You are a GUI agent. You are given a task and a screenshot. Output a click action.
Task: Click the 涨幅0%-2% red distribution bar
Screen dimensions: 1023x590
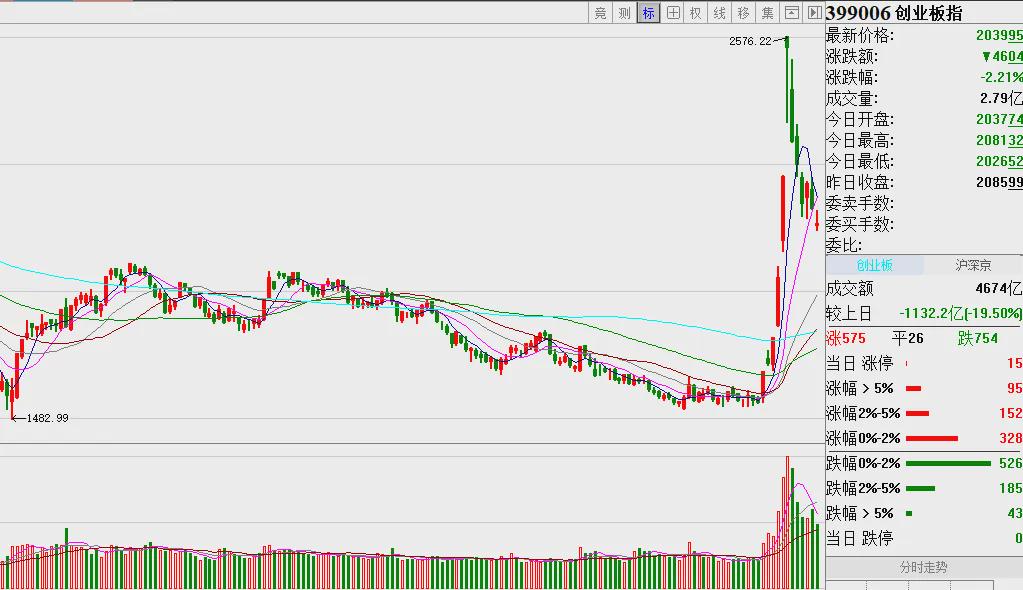point(932,439)
